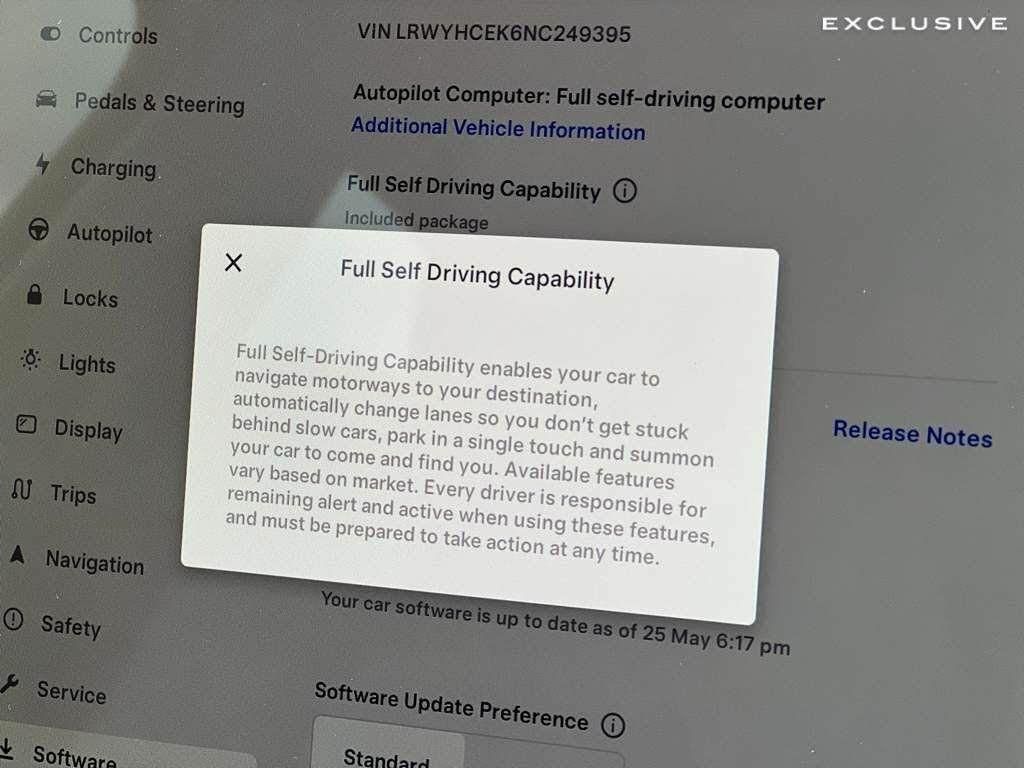Open the Controls toggle icon

(50, 33)
